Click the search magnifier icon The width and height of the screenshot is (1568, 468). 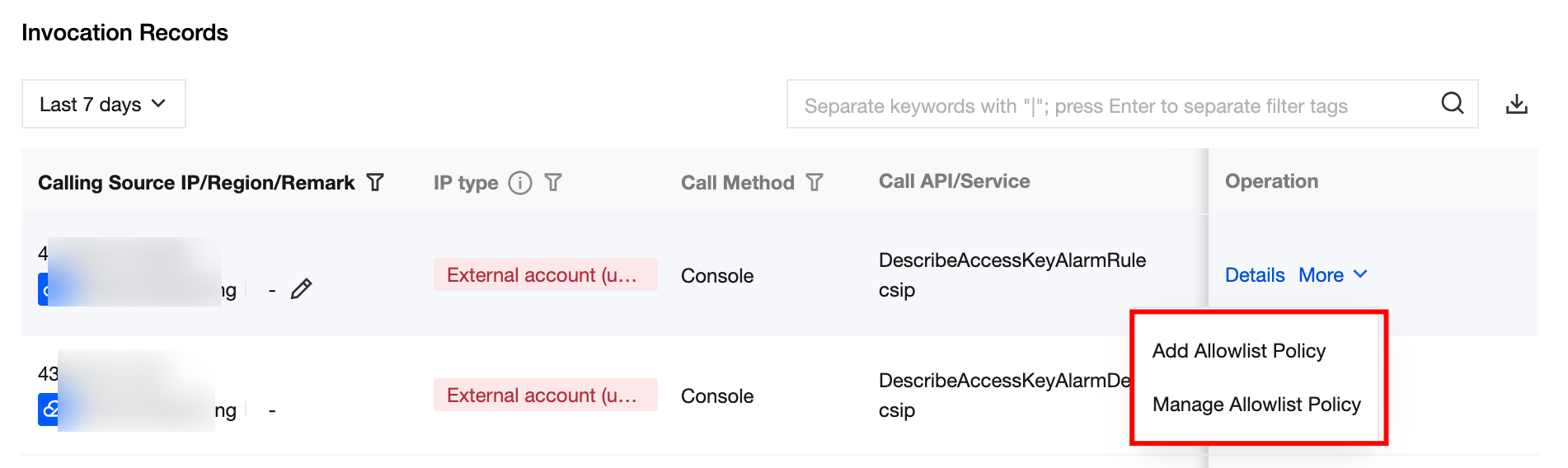pos(1452,103)
